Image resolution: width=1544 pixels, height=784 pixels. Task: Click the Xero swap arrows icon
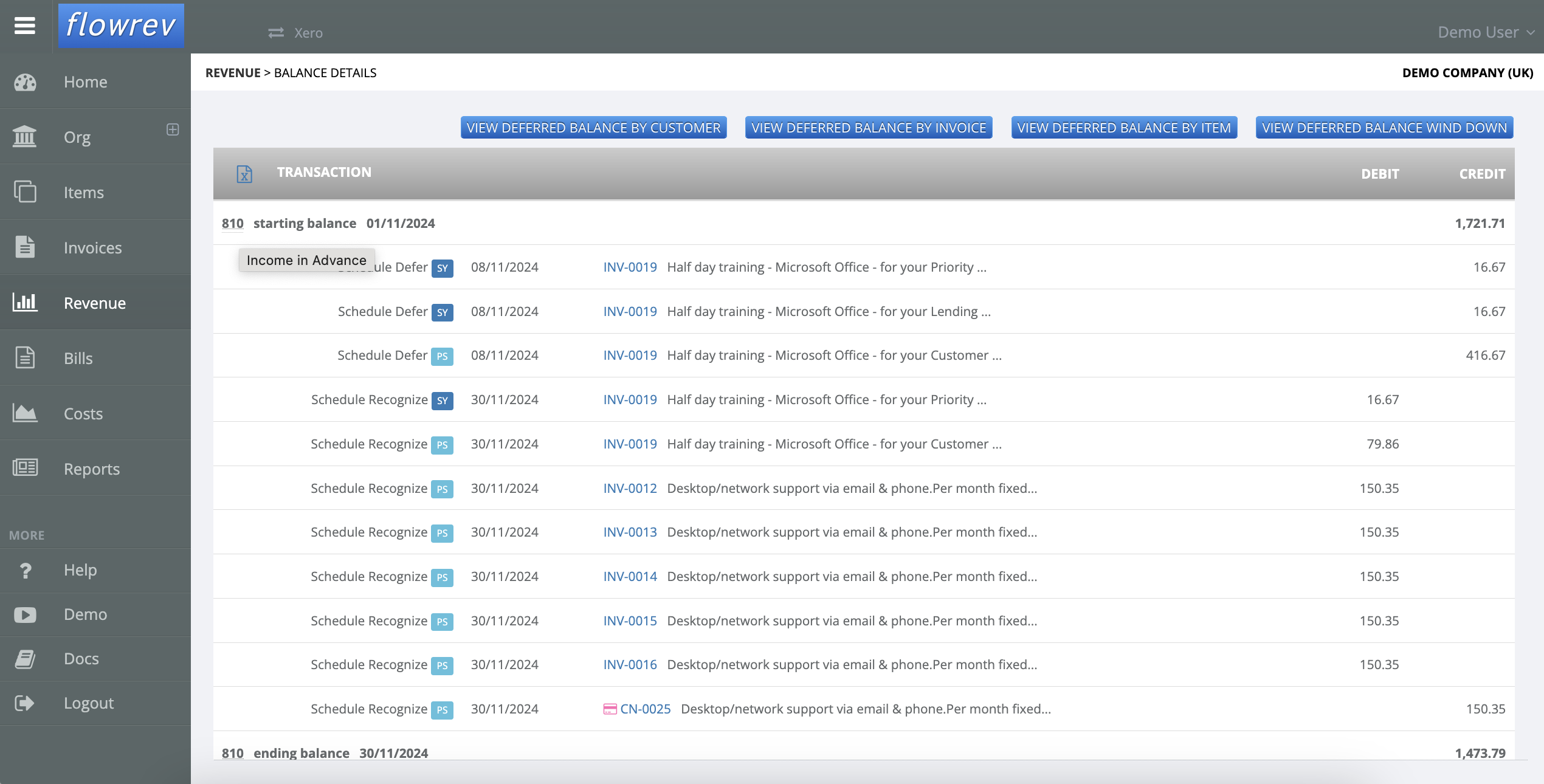pyautogui.click(x=276, y=33)
